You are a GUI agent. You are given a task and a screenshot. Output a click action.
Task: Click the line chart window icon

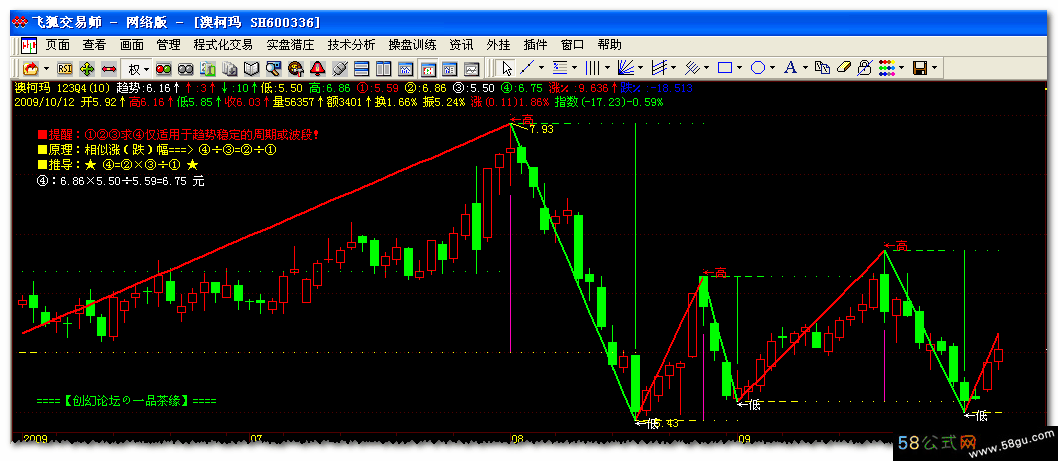(472, 68)
